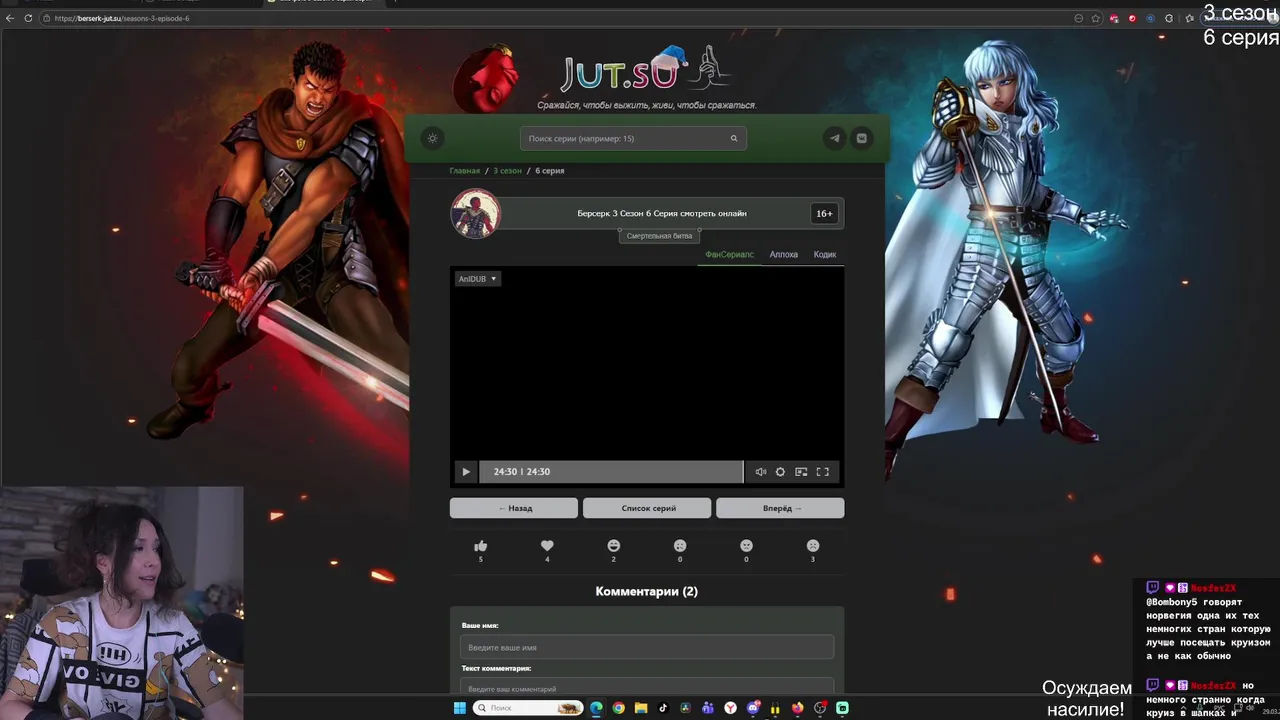Open the Список серий episode list
1280x720 pixels.
[x=648, y=508]
